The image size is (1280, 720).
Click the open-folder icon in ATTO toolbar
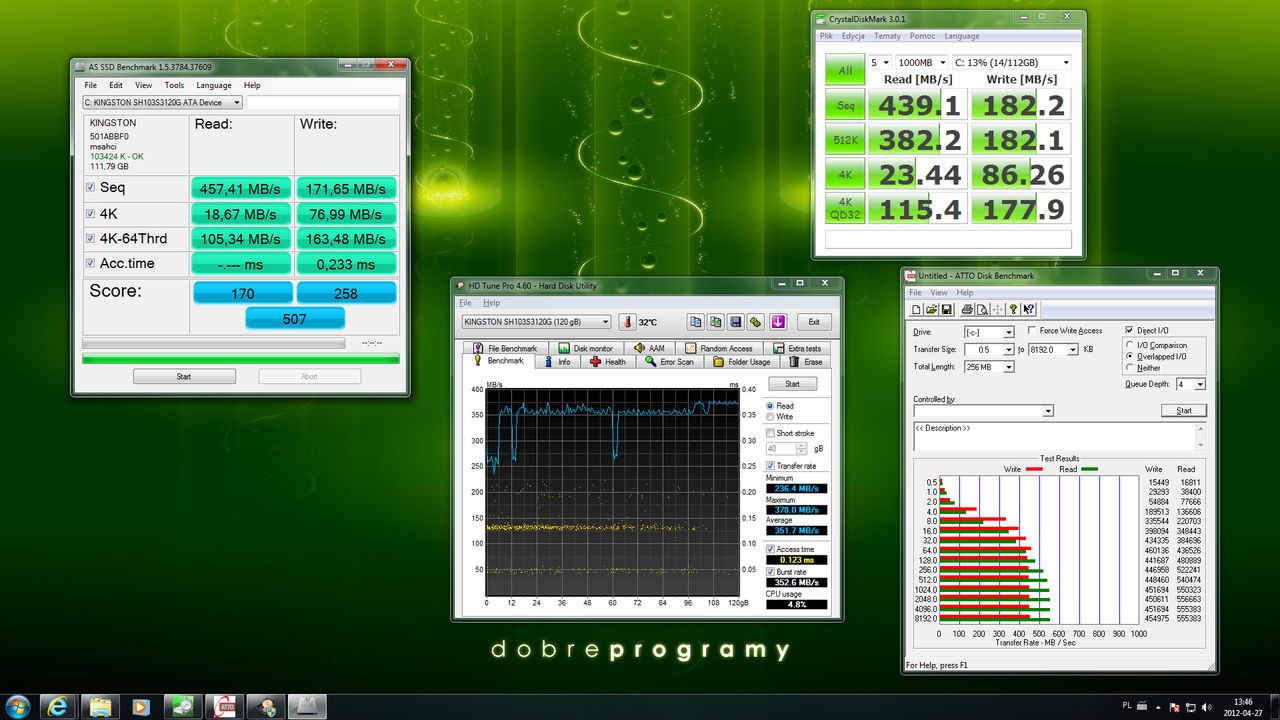pyautogui.click(x=930, y=310)
